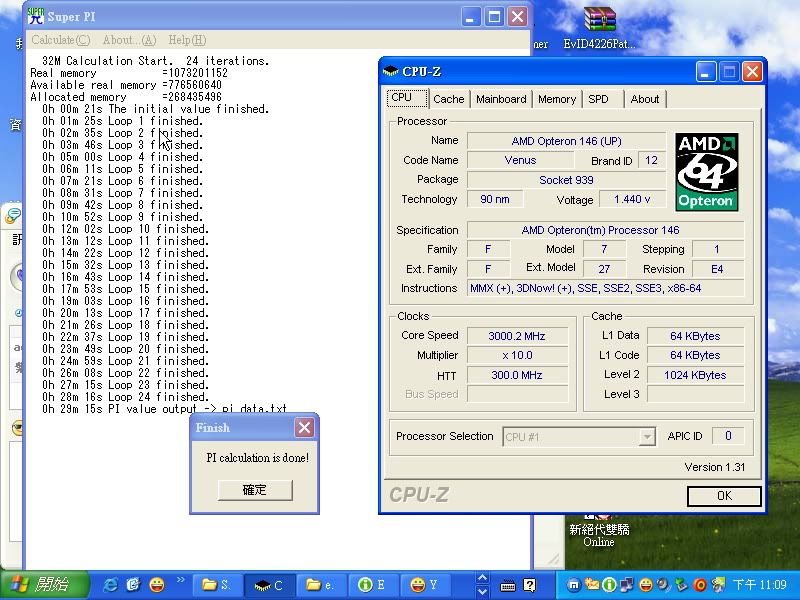Click the help question mark icon in taskbar

pyautogui.click(x=530, y=585)
